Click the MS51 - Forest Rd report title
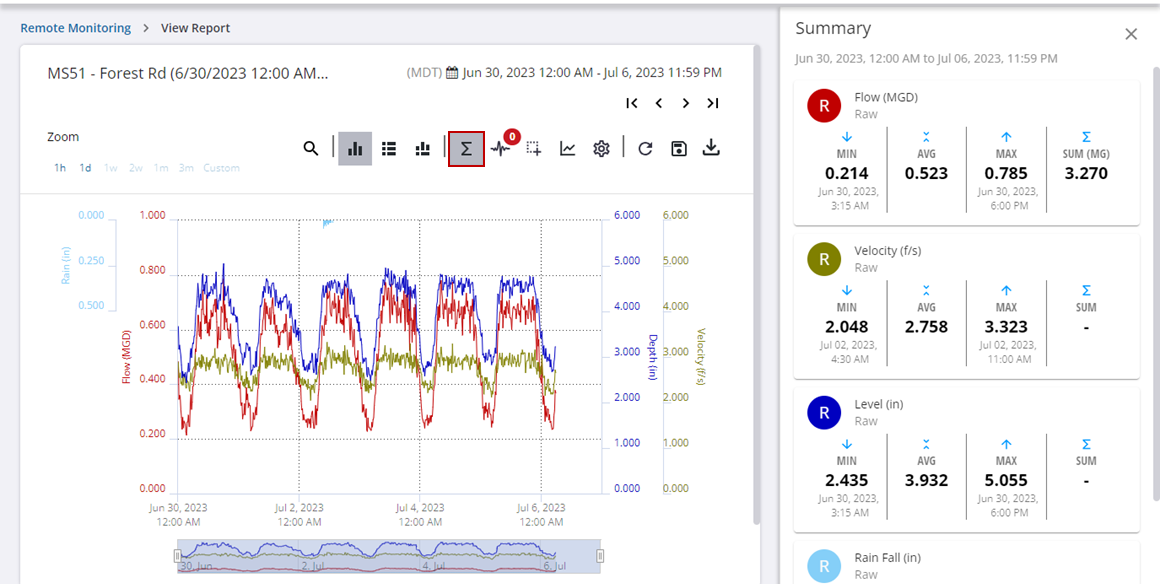Screen dimensions: 1160x584 (188, 73)
